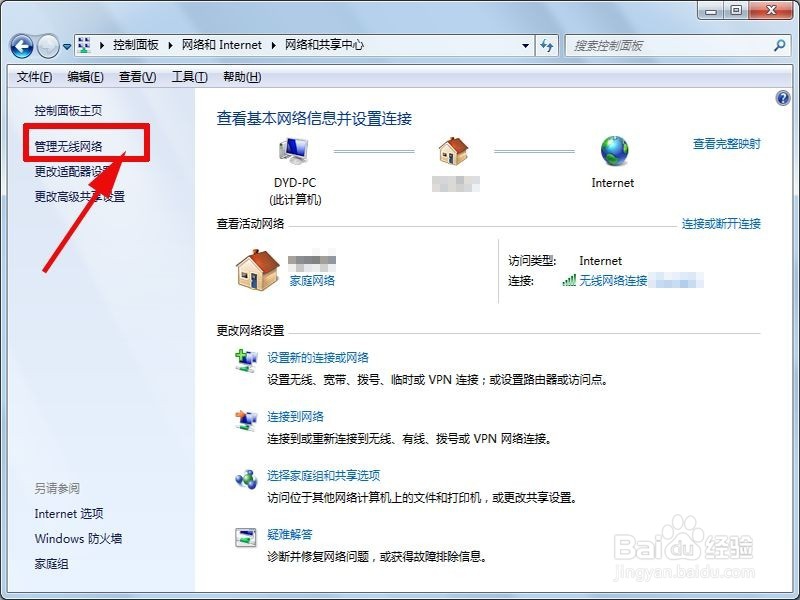Click 控制面板 breadcrumb segment
This screenshot has width=800, height=600.
(136, 45)
